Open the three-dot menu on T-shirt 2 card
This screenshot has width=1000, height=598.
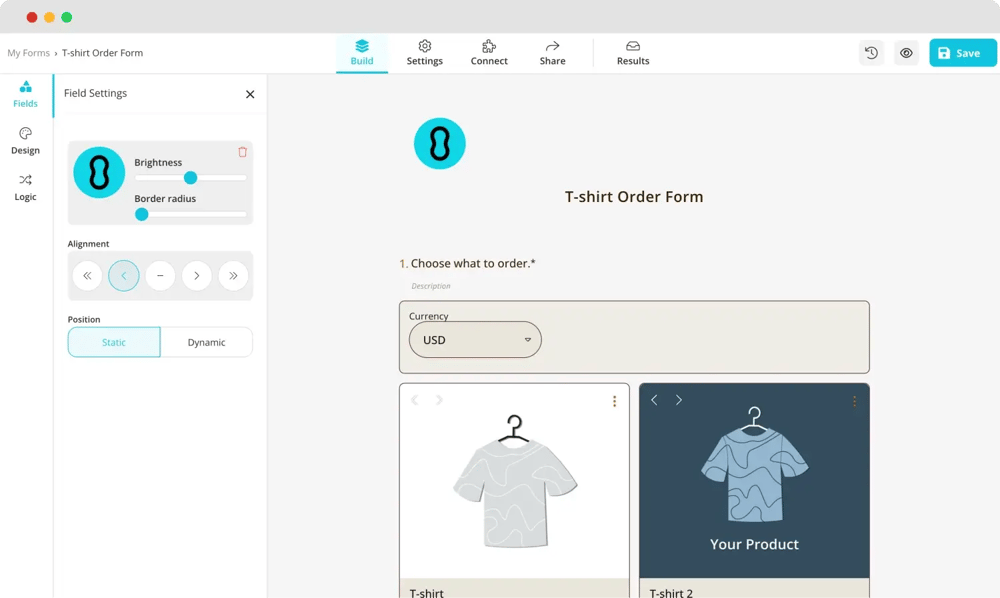coord(855,400)
